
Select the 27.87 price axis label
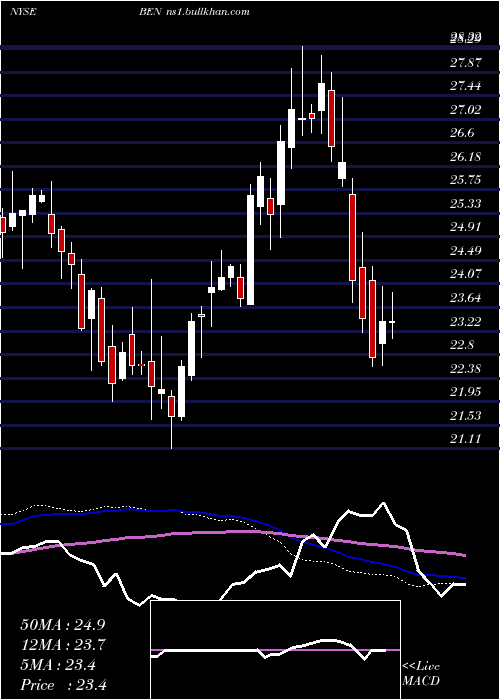[466, 62]
